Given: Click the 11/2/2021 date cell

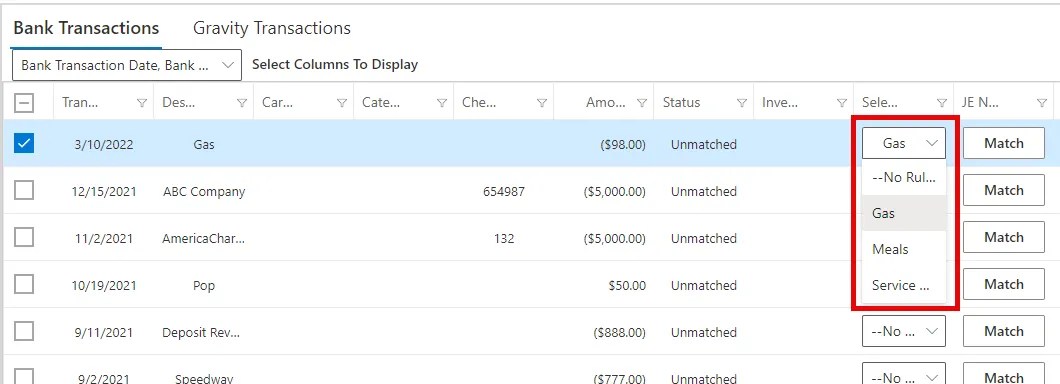Looking at the screenshot, I should 103,239.
